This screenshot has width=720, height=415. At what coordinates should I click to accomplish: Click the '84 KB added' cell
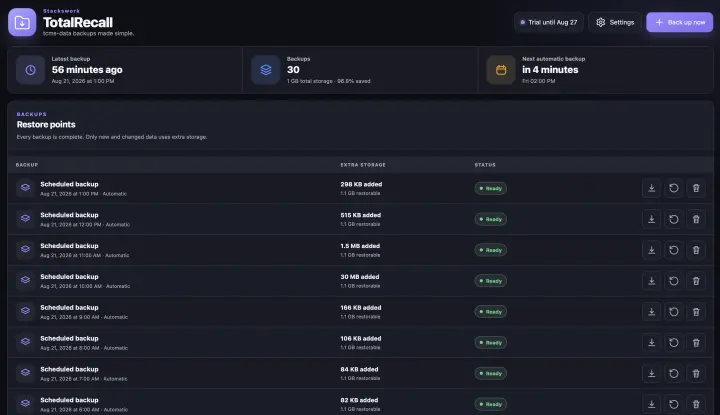point(359,369)
